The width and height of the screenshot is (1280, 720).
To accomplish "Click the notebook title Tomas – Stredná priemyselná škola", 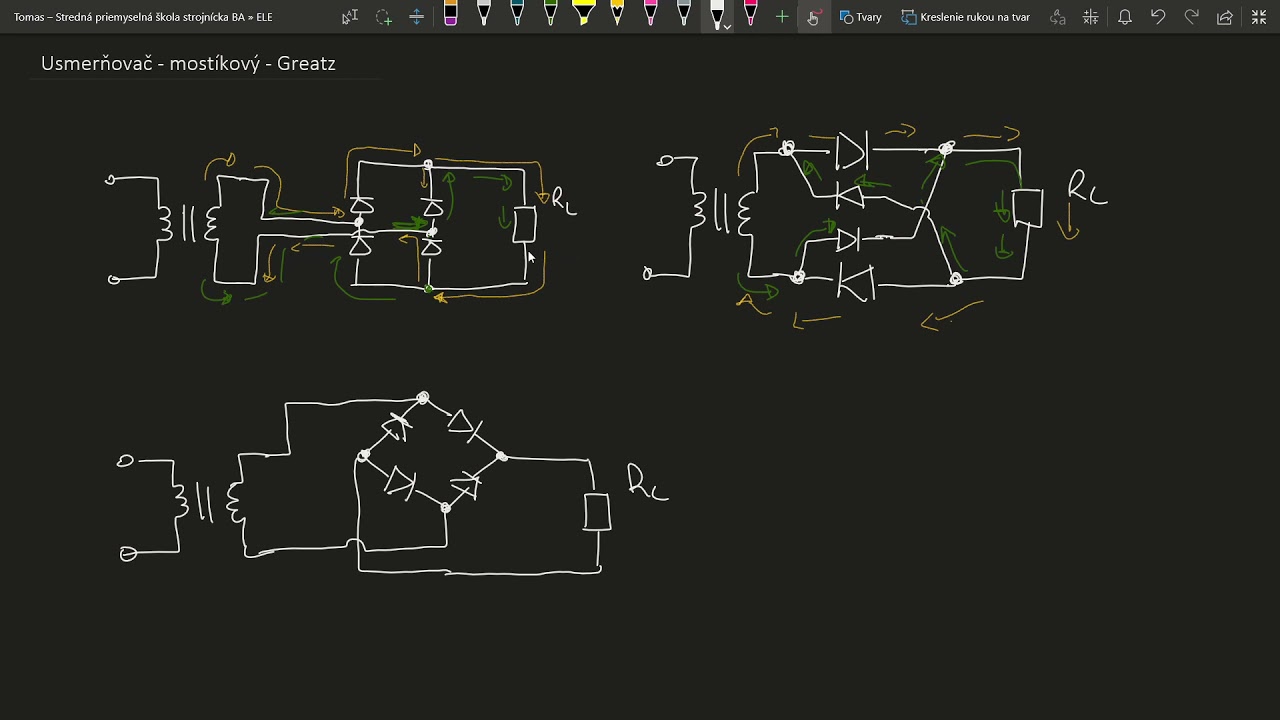I will coord(143,17).
